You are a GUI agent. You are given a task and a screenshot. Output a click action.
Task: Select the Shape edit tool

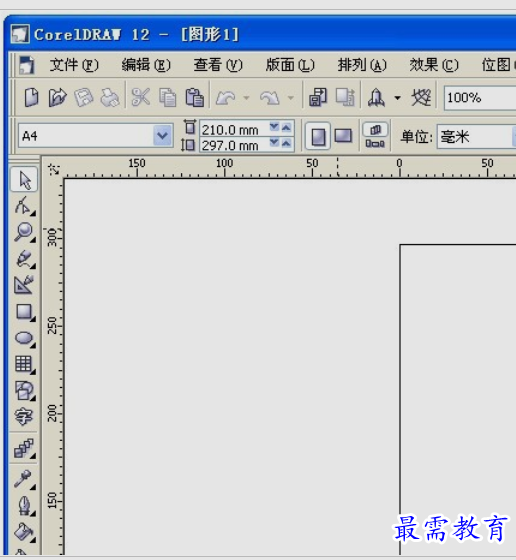[24, 206]
